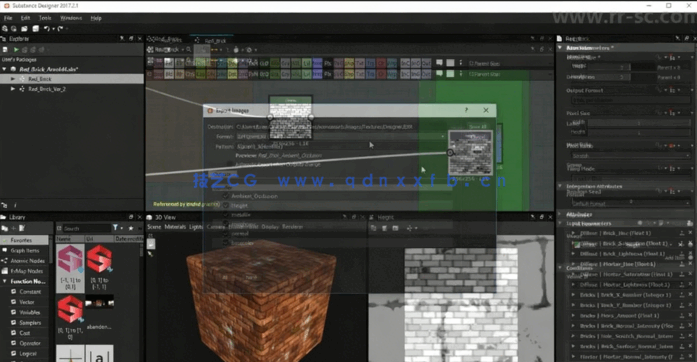
Task: Click the Pattern input field in export dialog
Action: click(x=340, y=146)
